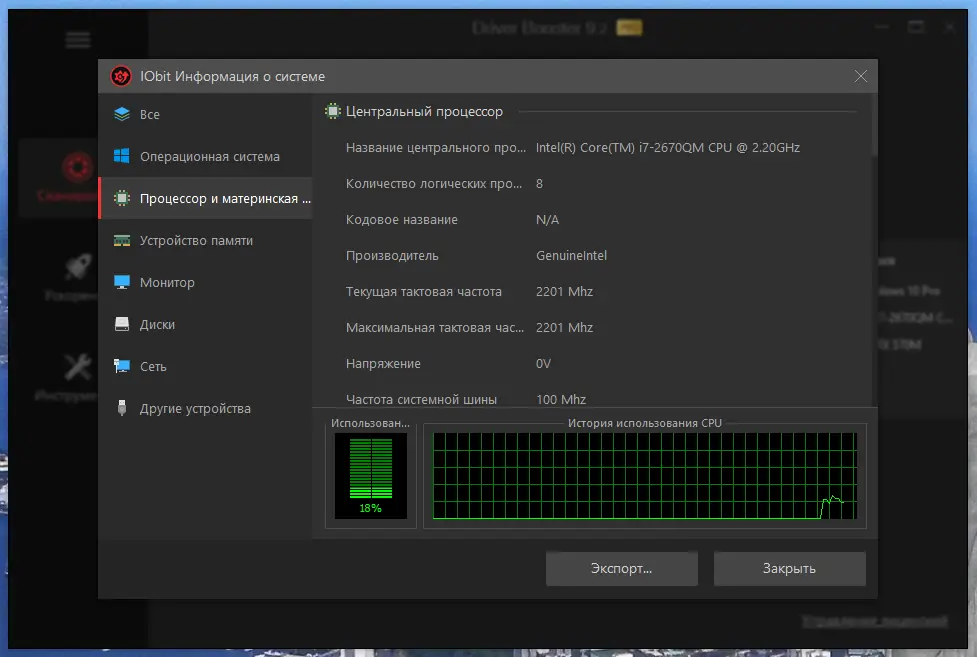The height and width of the screenshot is (657, 977).
Task: Click the CPU usage gauge showing 18%
Action: coord(371,476)
